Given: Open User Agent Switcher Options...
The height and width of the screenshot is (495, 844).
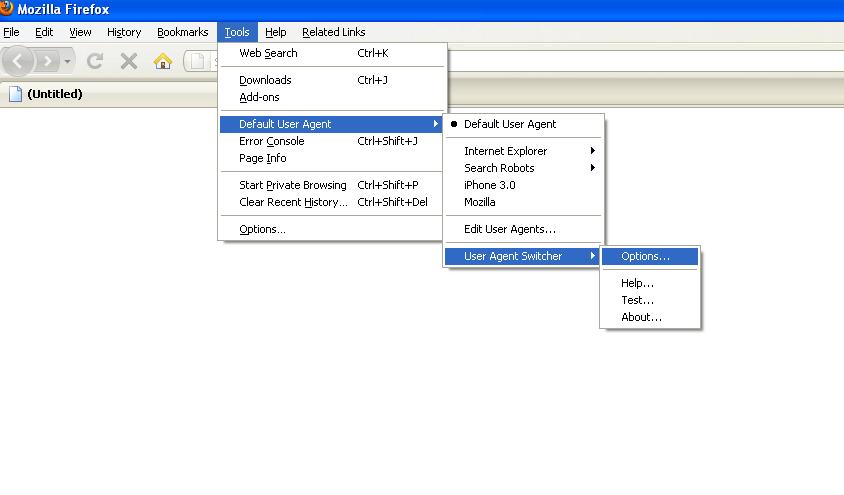Looking at the screenshot, I should 650,257.
